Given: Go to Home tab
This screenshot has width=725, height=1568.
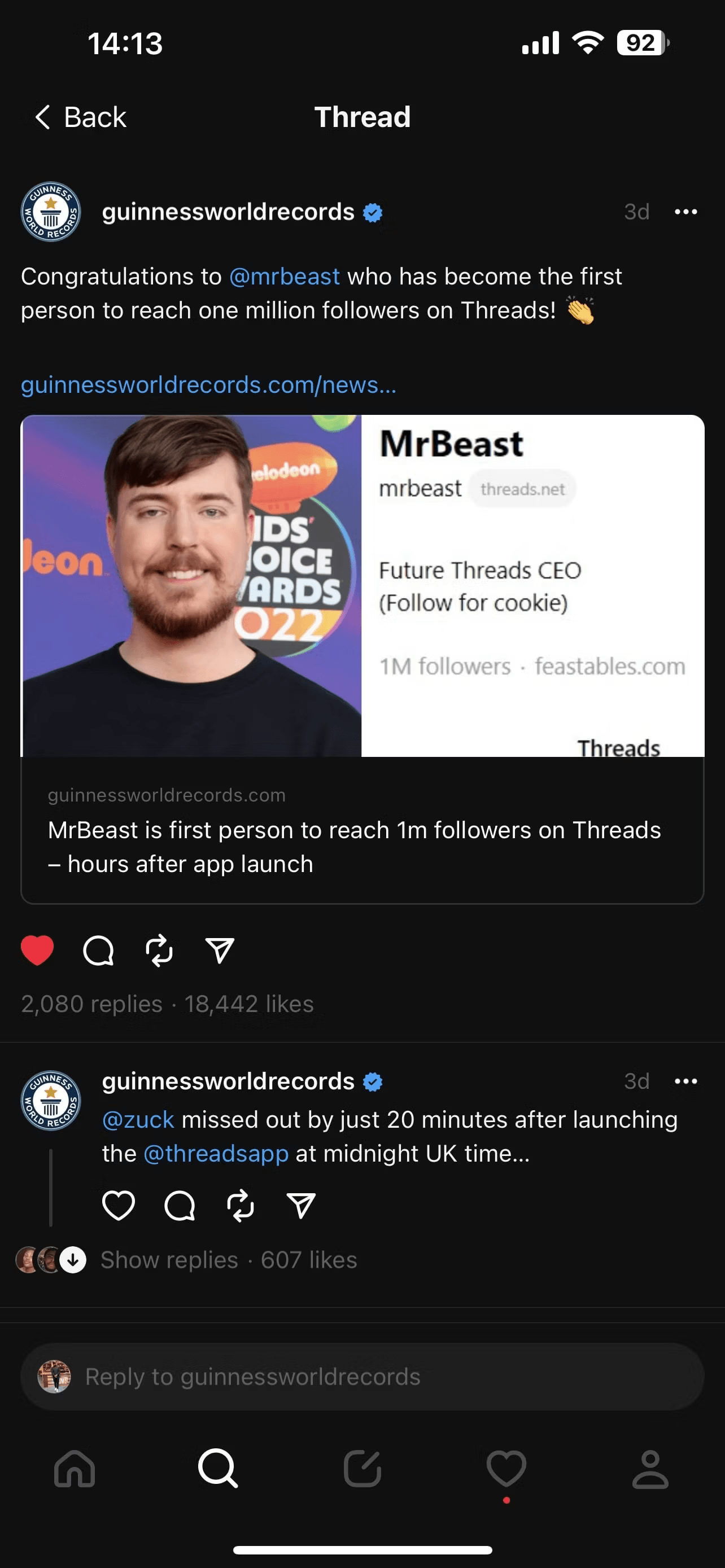Looking at the screenshot, I should (75, 1469).
